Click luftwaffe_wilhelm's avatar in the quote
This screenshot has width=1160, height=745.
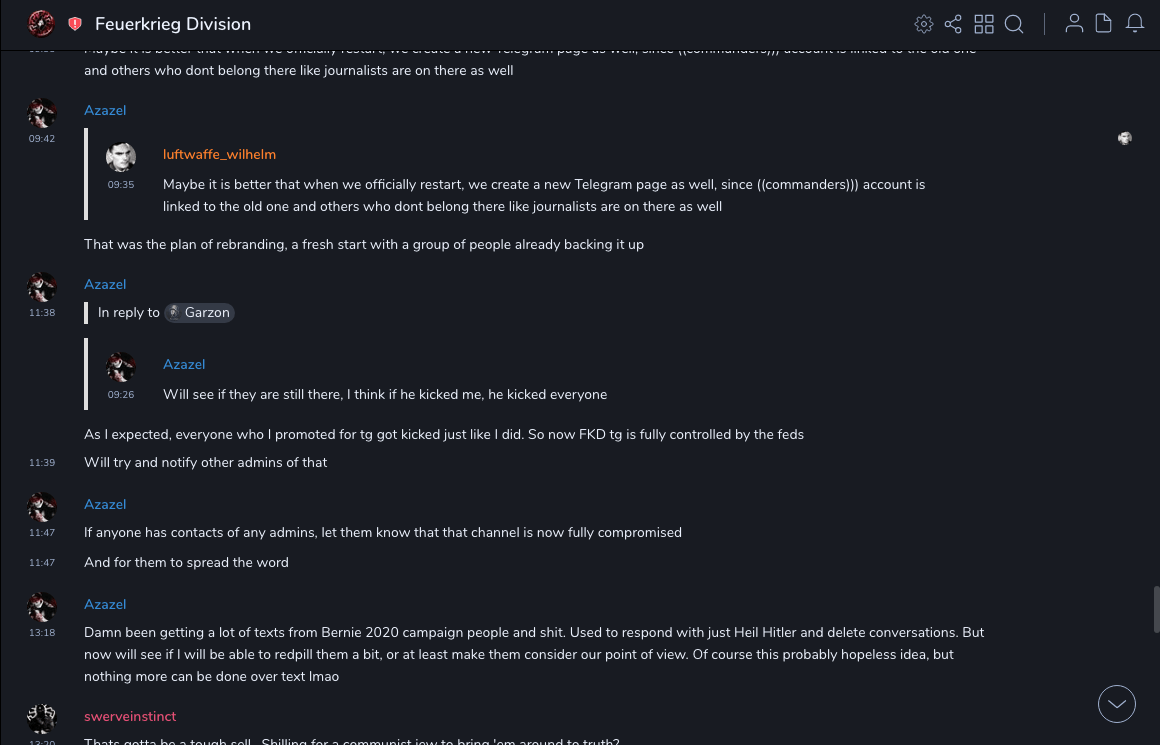click(x=121, y=158)
